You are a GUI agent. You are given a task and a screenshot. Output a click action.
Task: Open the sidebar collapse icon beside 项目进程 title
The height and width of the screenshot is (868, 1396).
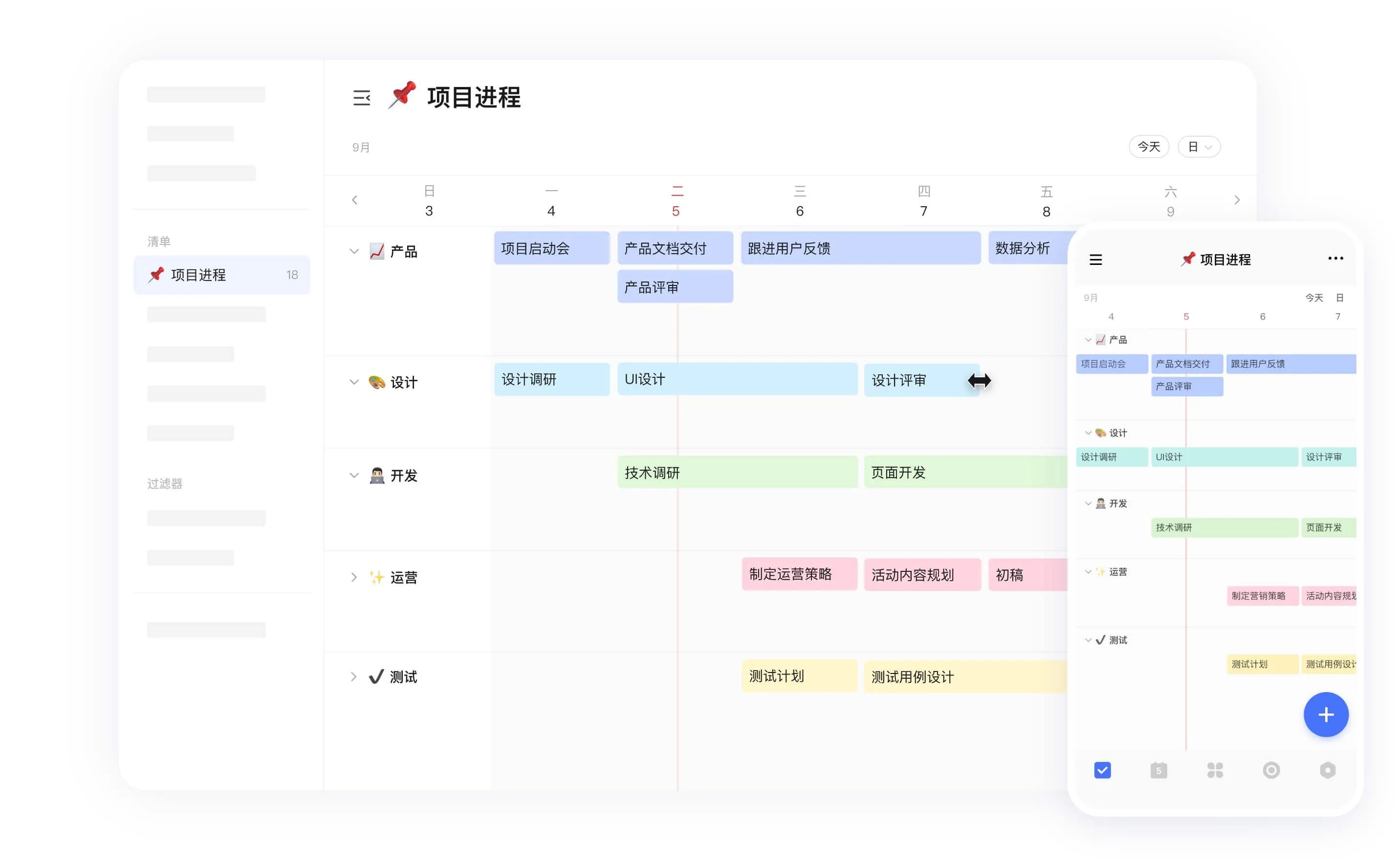pyautogui.click(x=362, y=98)
